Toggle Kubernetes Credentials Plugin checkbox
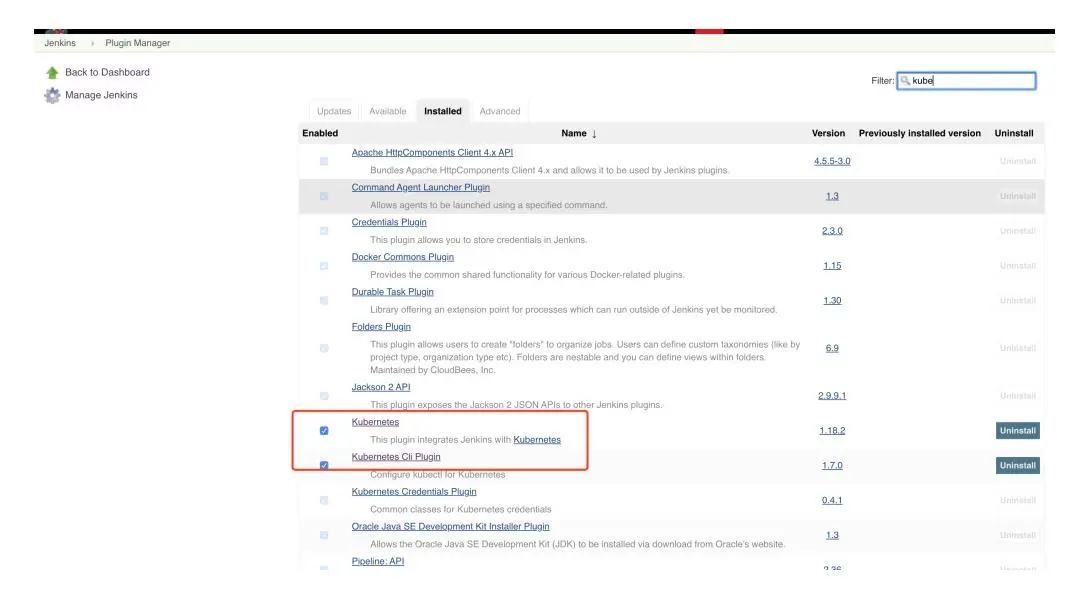Screen dimensions: 1092x591 pyautogui.click(x=324, y=501)
